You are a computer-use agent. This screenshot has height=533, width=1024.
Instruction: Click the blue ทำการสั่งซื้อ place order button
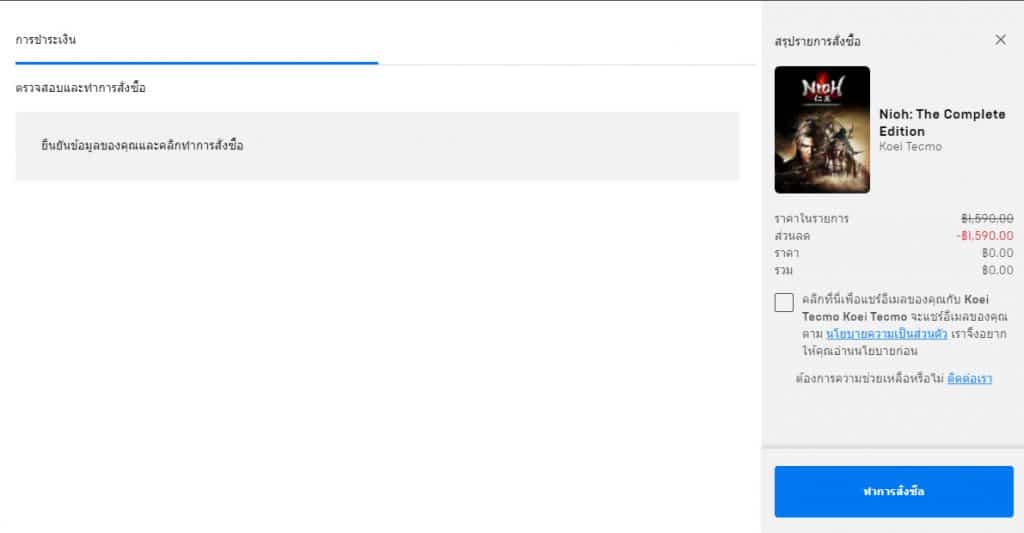coord(893,491)
